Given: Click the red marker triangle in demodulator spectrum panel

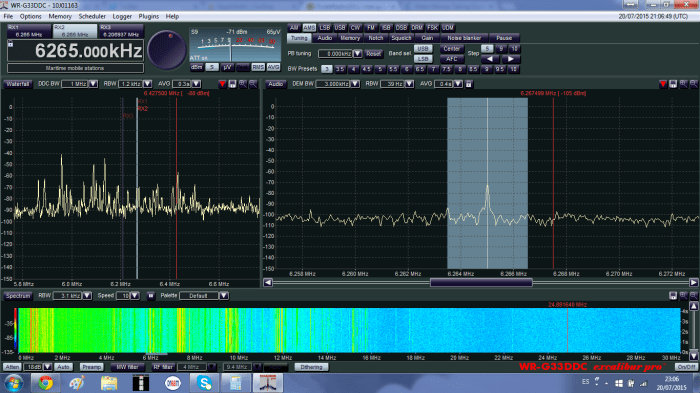Looking at the screenshot, I should (663, 84).
